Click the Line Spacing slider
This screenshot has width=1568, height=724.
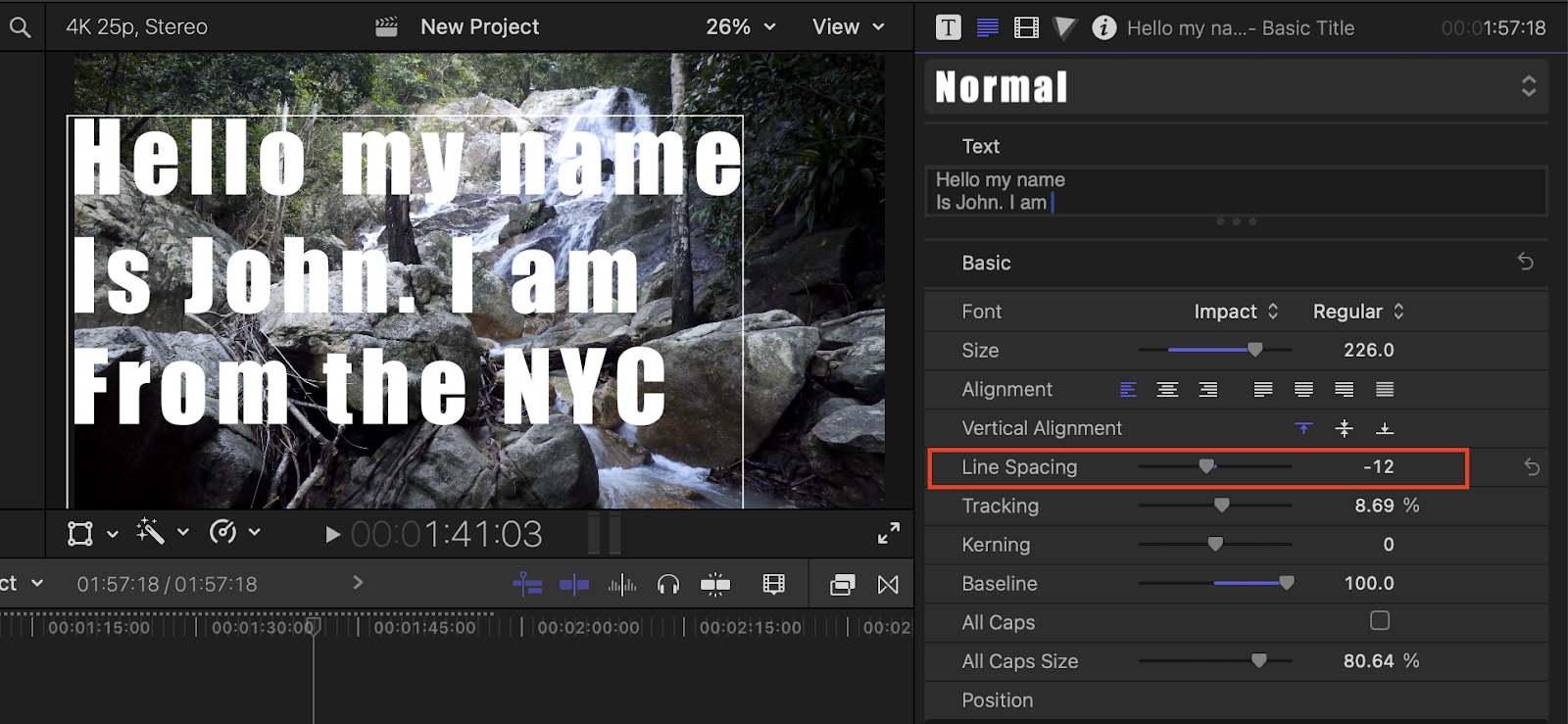click(x=1215, y=466)
